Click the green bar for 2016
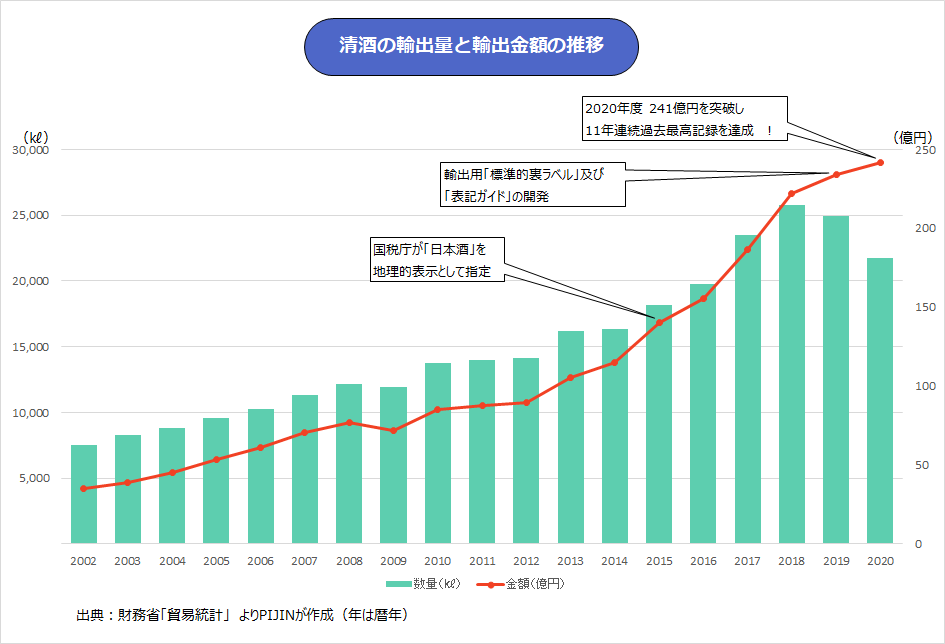The width and height of the screenshot is (945, 644). point(703,414)
